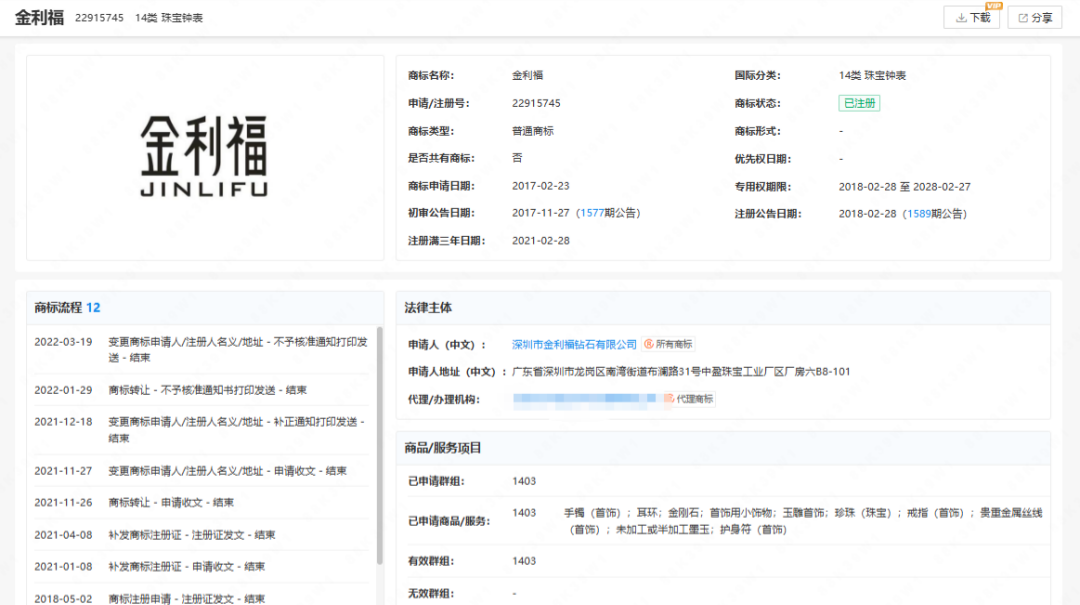The height and width of the screenshot is (605, 1080).
Task: Click the trademark process list scrollbar
Action: pos(379,440)
